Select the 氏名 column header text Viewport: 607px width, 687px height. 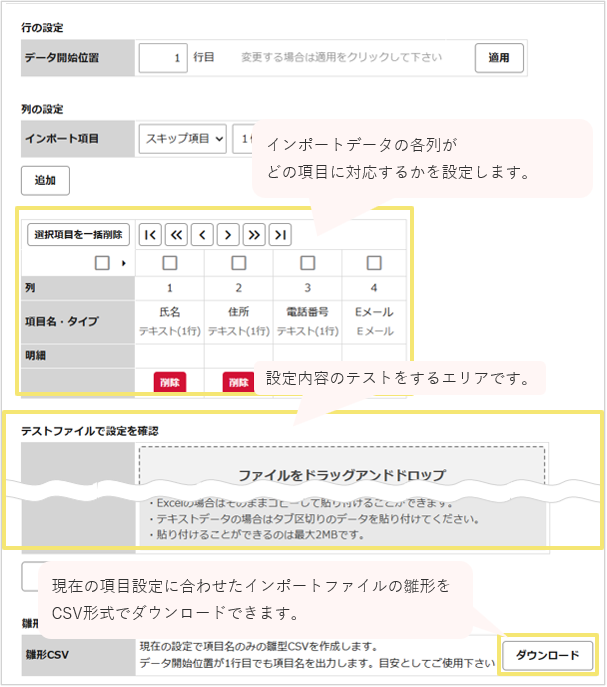click(170, 312)
